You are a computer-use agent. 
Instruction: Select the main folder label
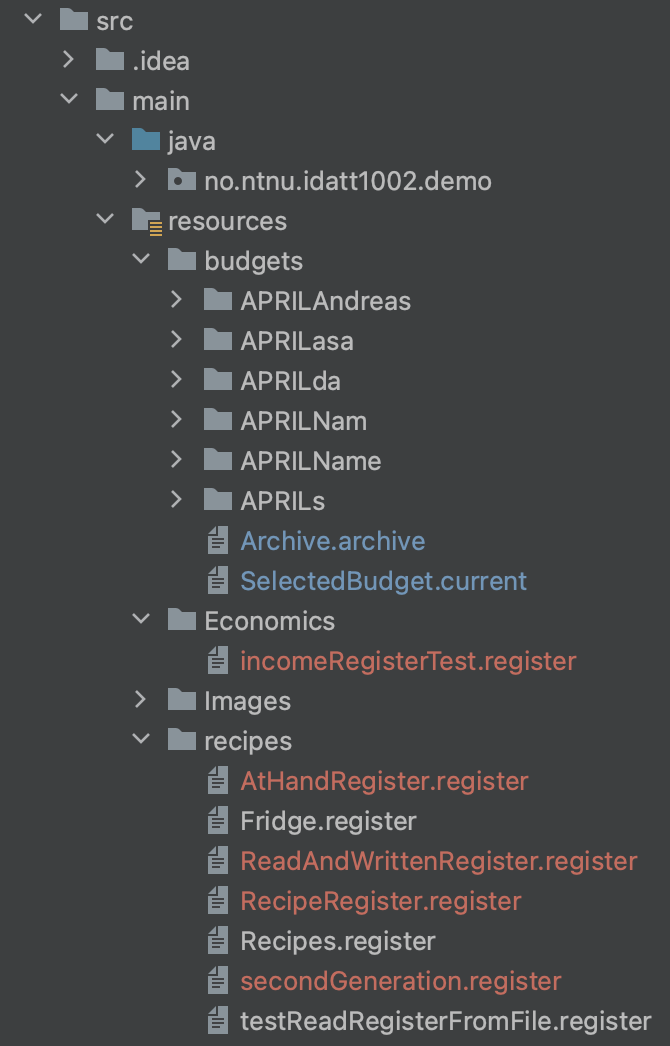click(161, 101)
